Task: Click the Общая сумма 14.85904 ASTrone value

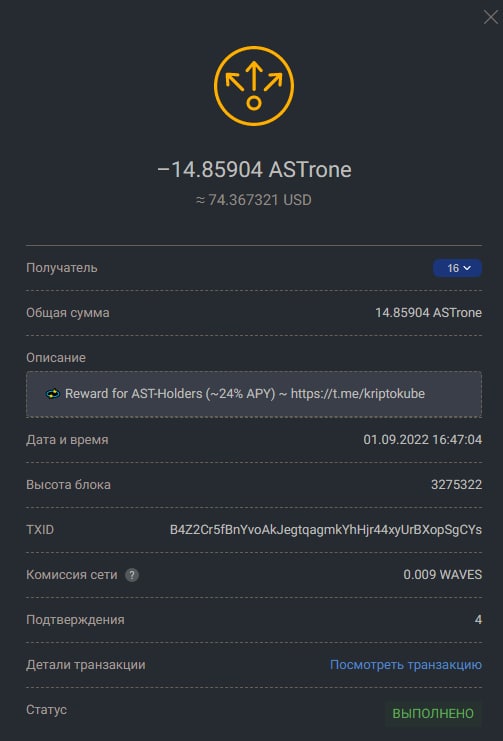Action: (x=428, y=313)
